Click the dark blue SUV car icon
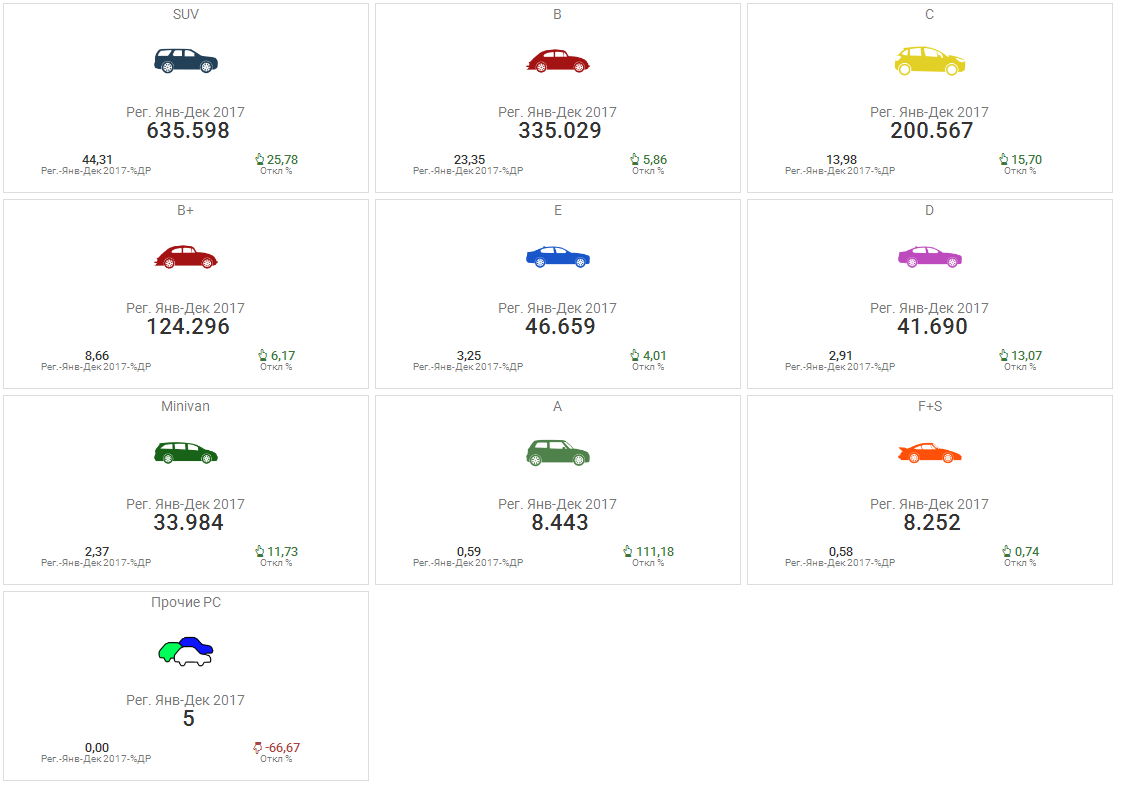The height and width of the screenshot is (793, 1122). pos(186,60)
